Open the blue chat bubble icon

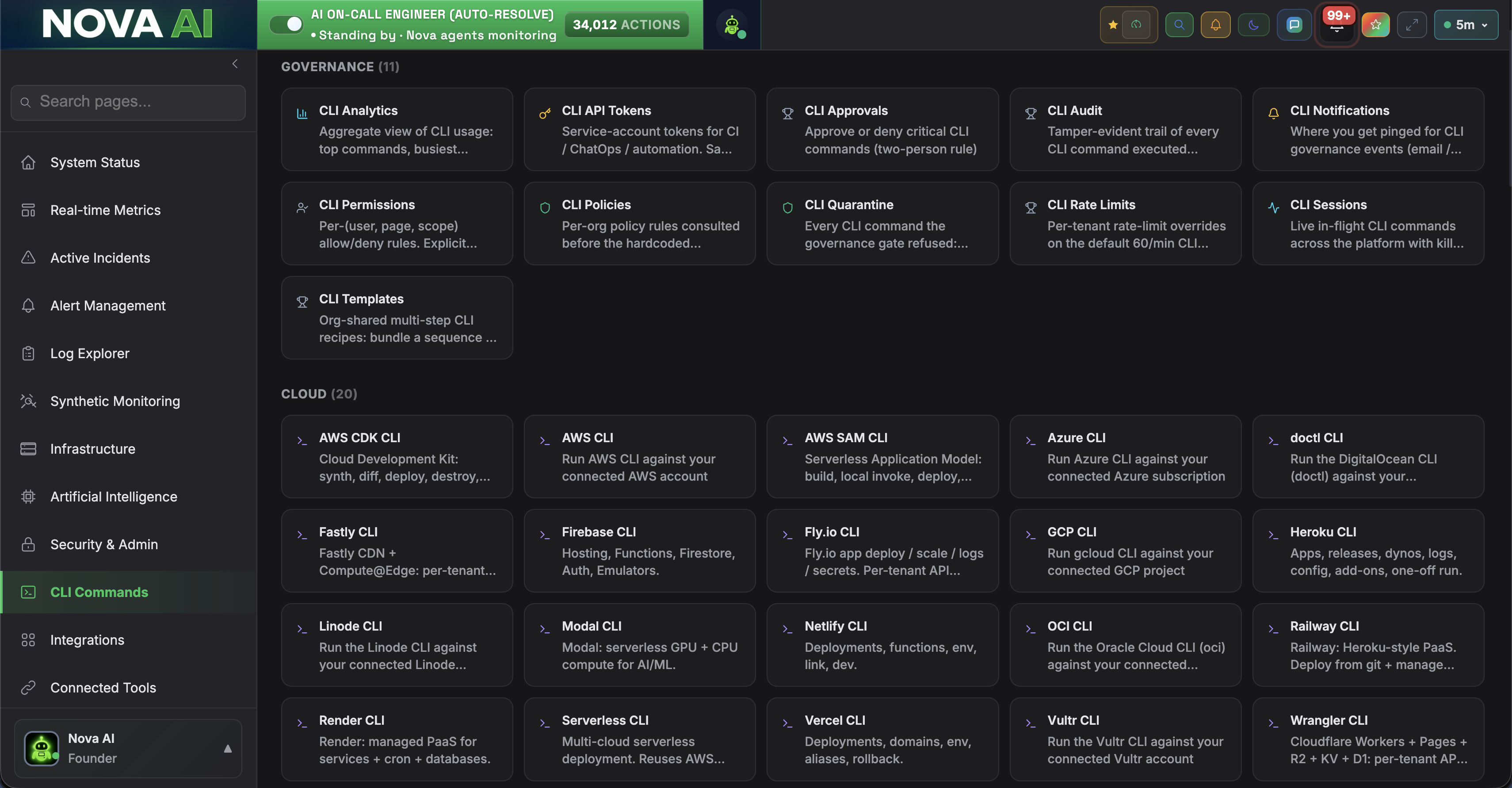coord(1294,25)
